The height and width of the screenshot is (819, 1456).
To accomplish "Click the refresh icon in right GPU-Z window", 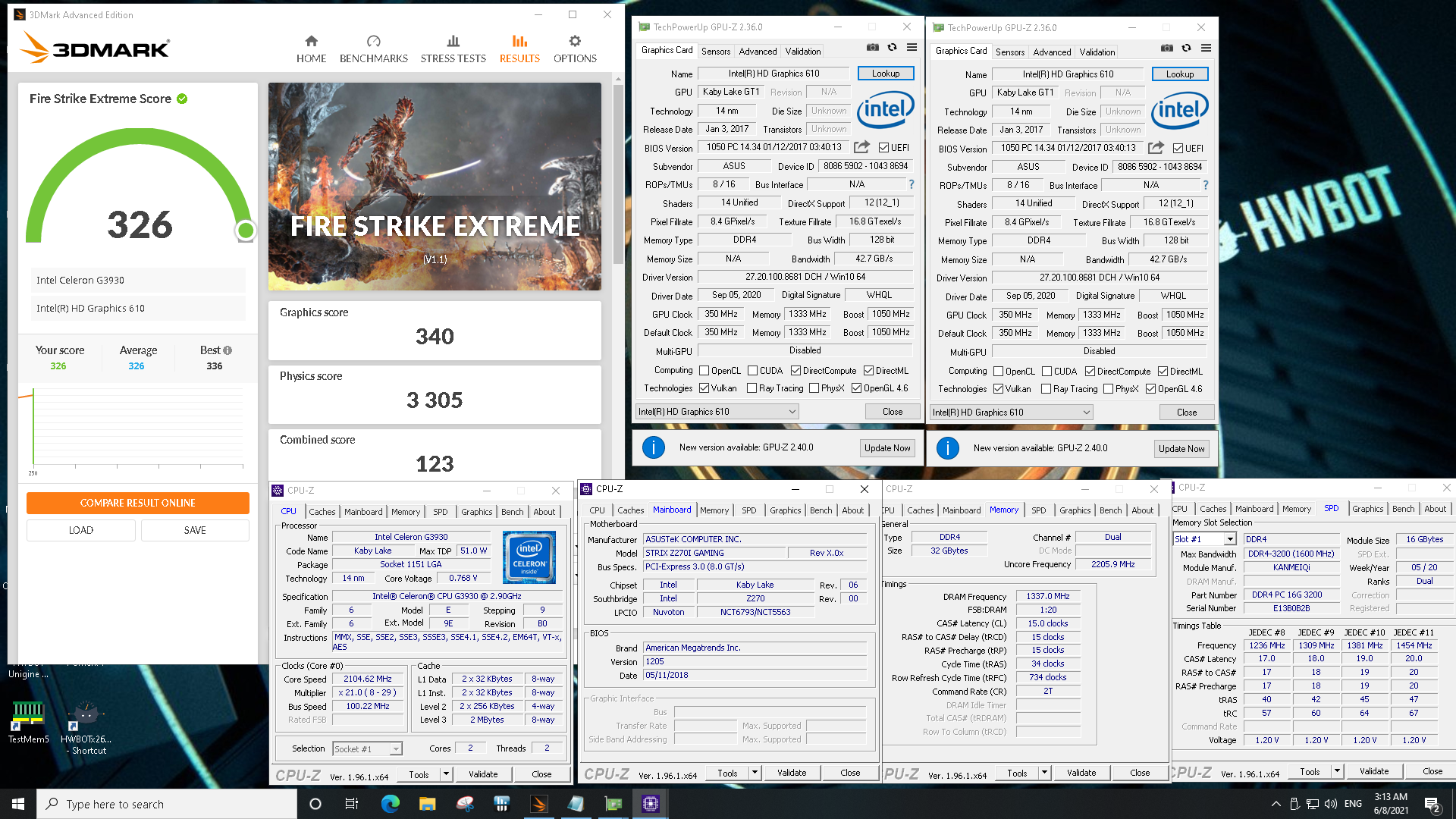I will 1186,48.
